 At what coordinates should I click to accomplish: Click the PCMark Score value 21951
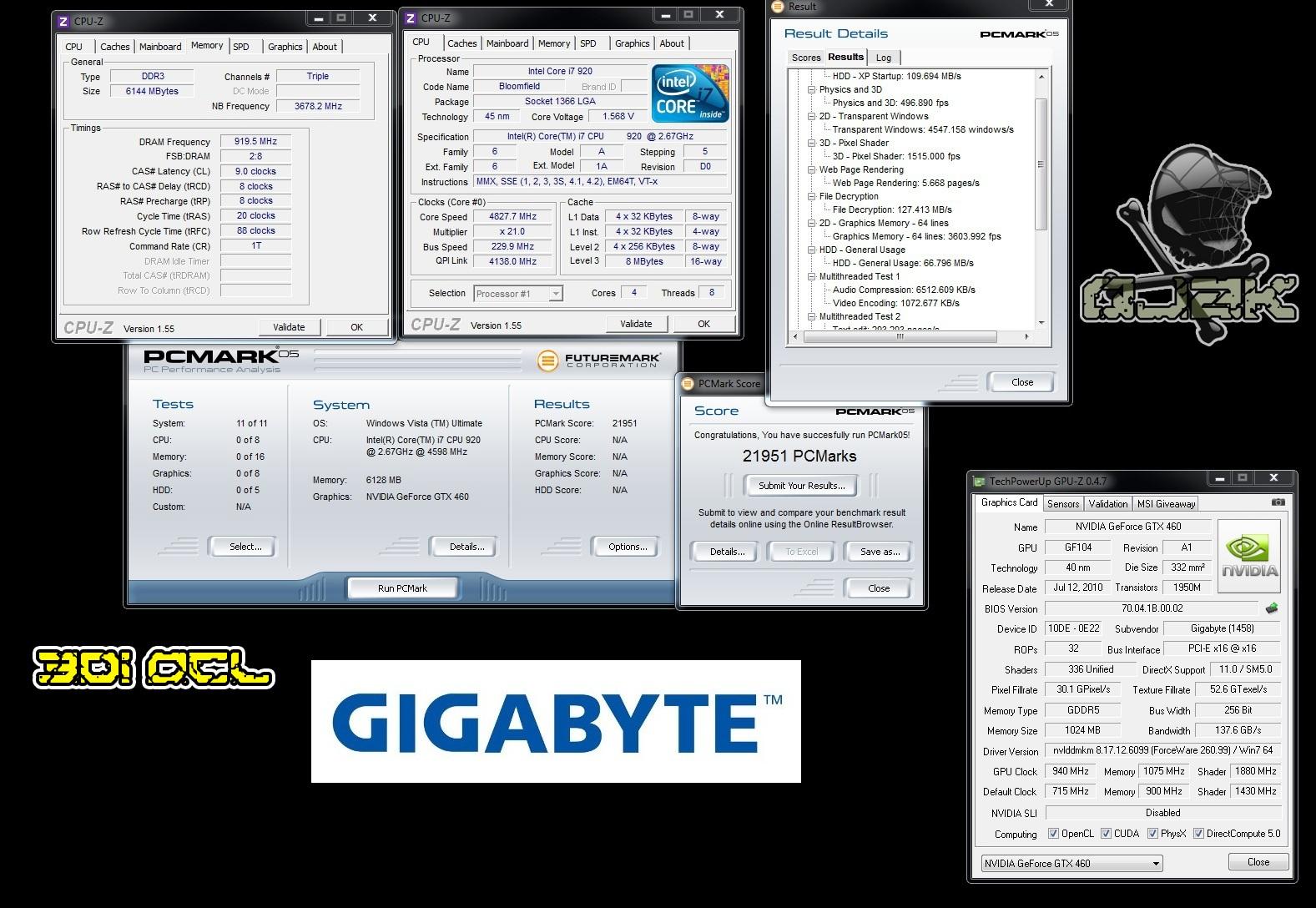coord(625,423)
